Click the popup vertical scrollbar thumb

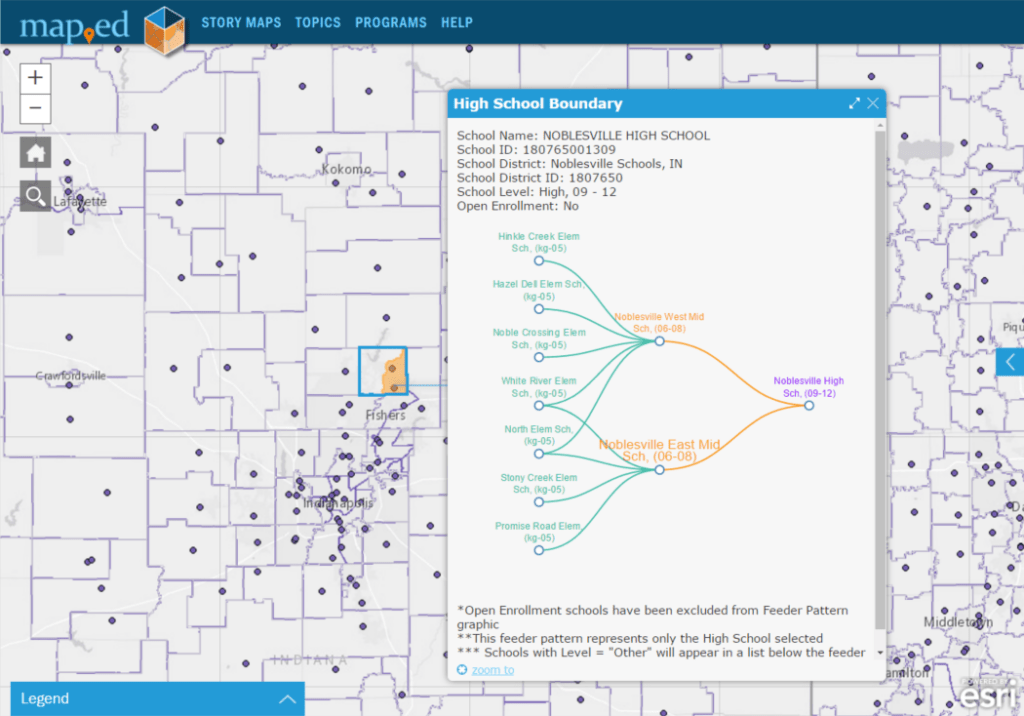(x=880, y=379)
